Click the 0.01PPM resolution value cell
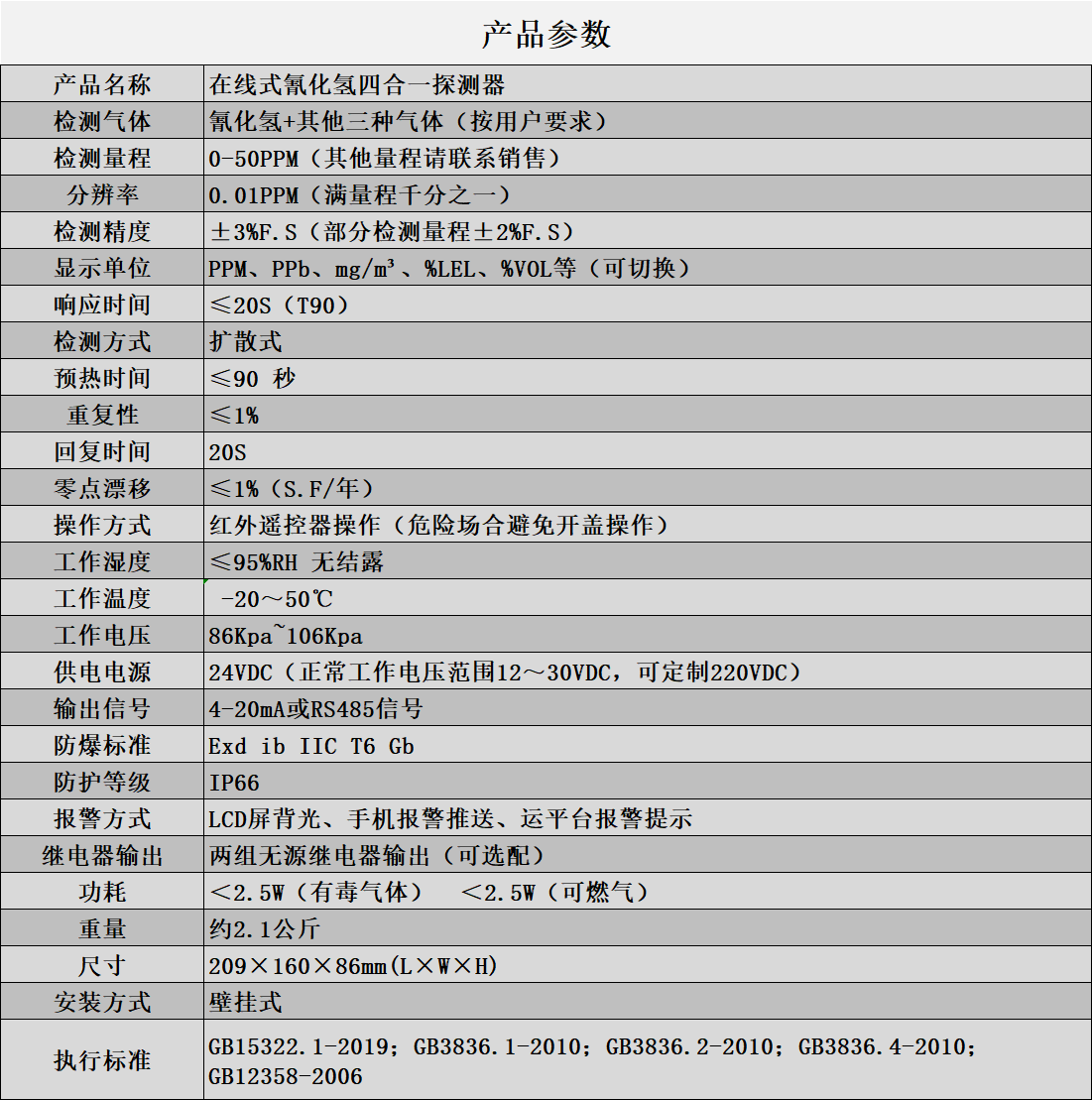The height and width of the screenshot is (1100, 1092). [x=648, y=194]
